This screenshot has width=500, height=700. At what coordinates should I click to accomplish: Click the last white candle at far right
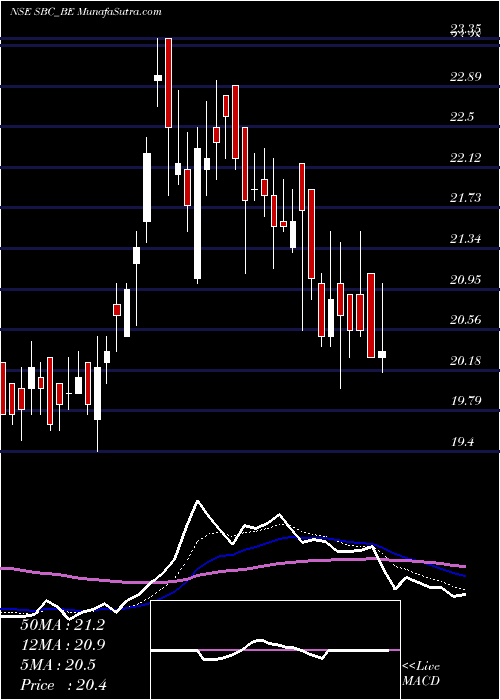coord(382,354)
